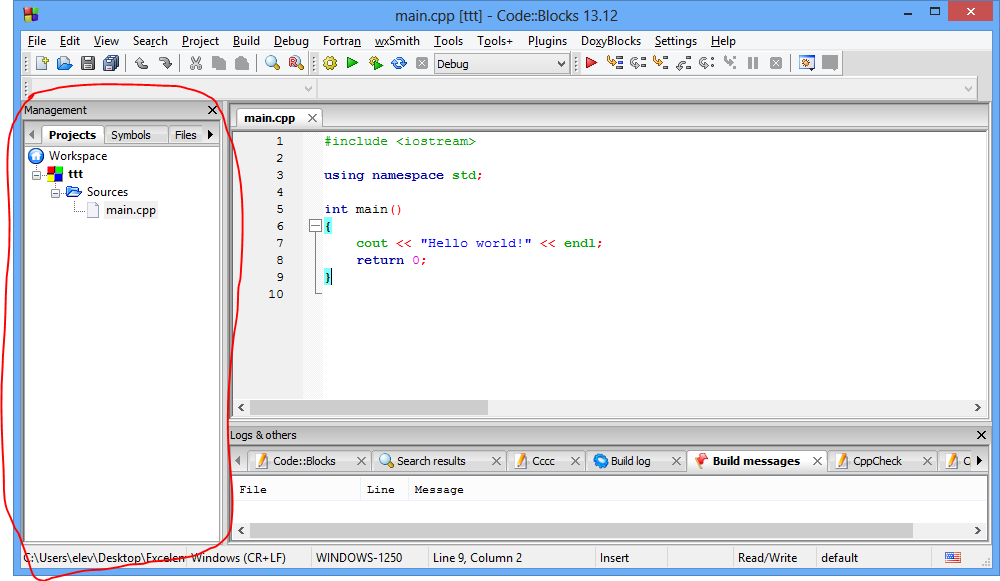Cut selection using scissors icon

coord(196,63)
